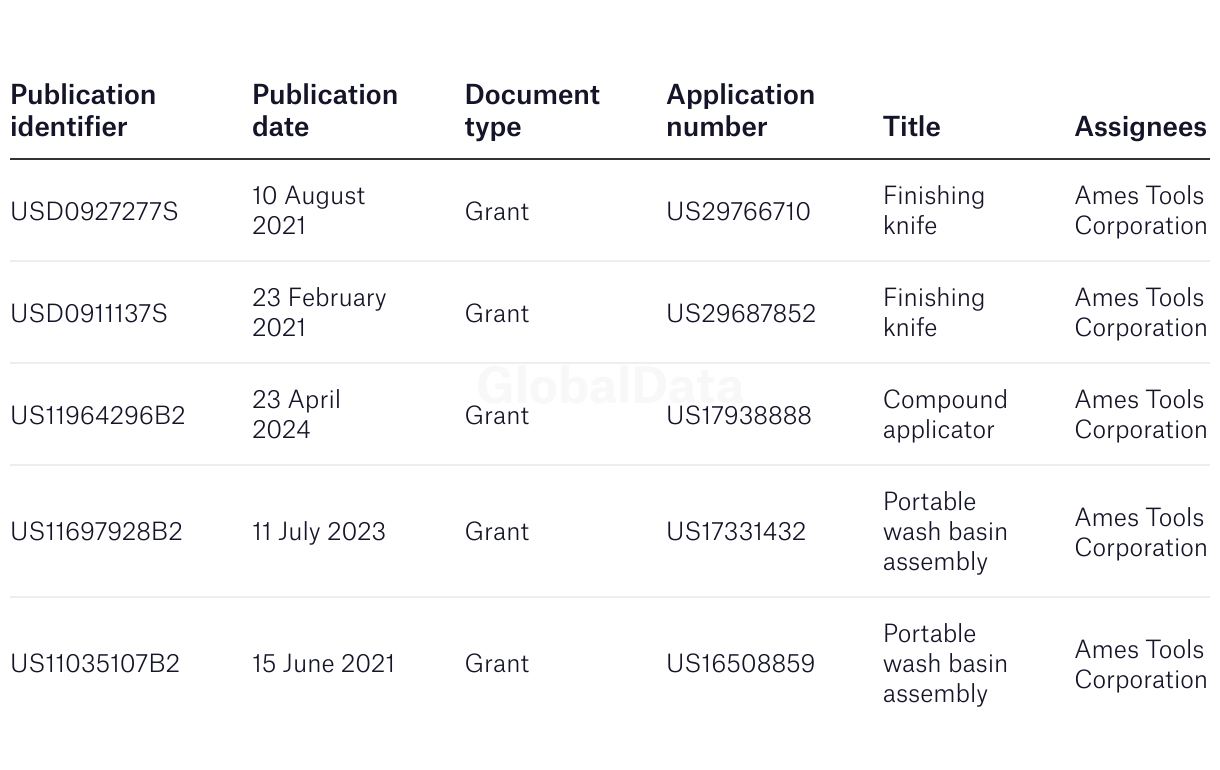This screenshot has height=770, width=1220.
Task: Click the Publication identifier column header
Action: coord(83,111)
